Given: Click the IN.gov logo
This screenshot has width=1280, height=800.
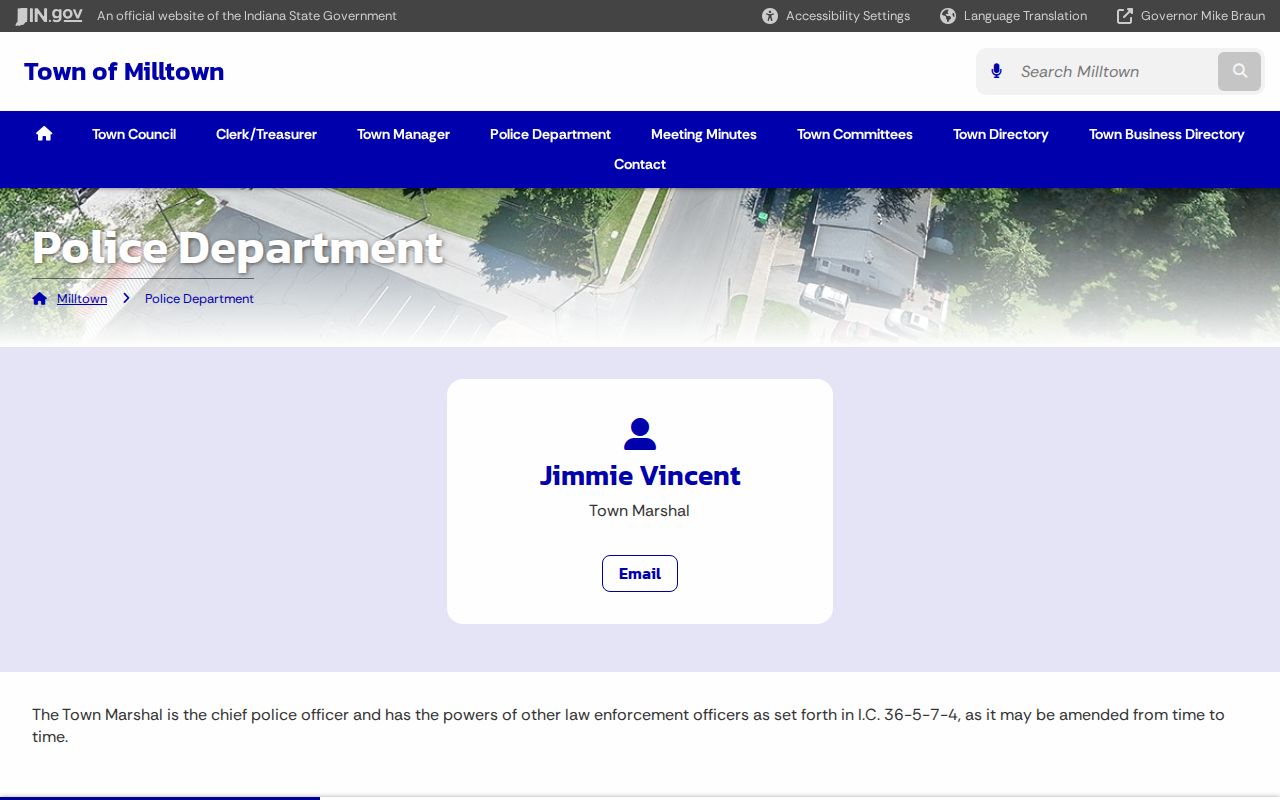Looking at the screenshot, I should tap(49, 16).
